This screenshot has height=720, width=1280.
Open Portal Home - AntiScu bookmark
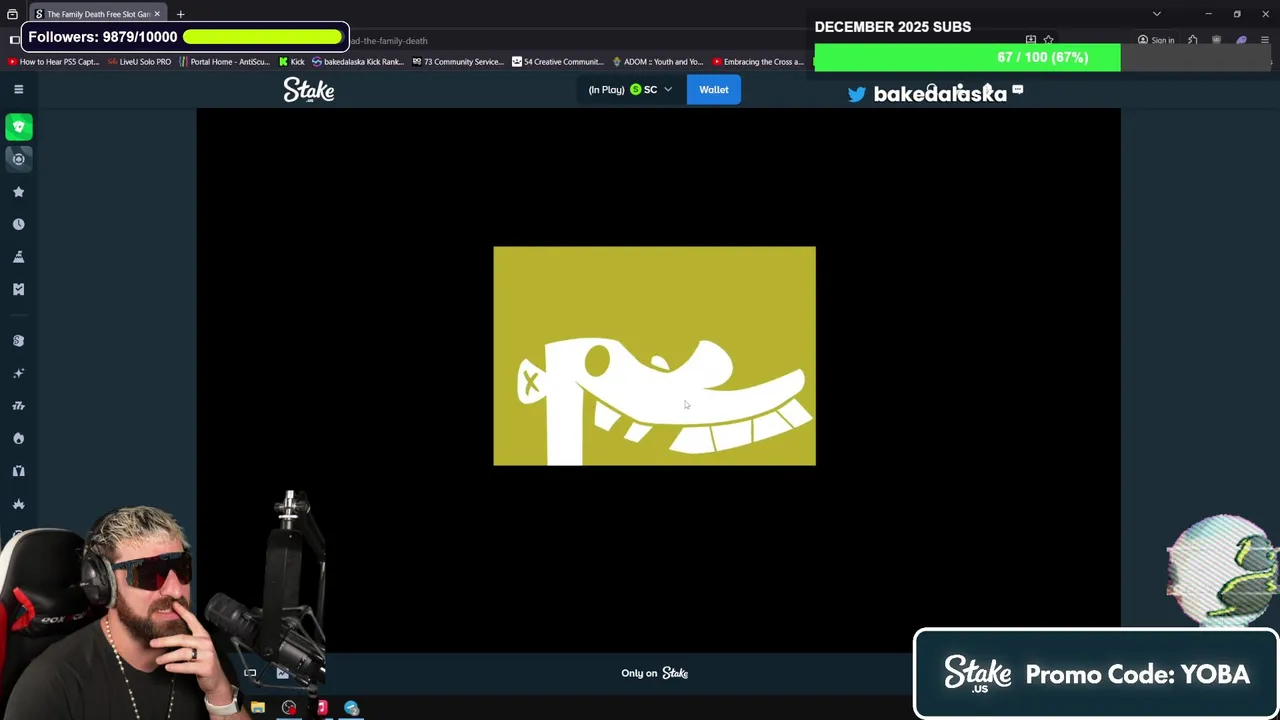tap(224, 62)
